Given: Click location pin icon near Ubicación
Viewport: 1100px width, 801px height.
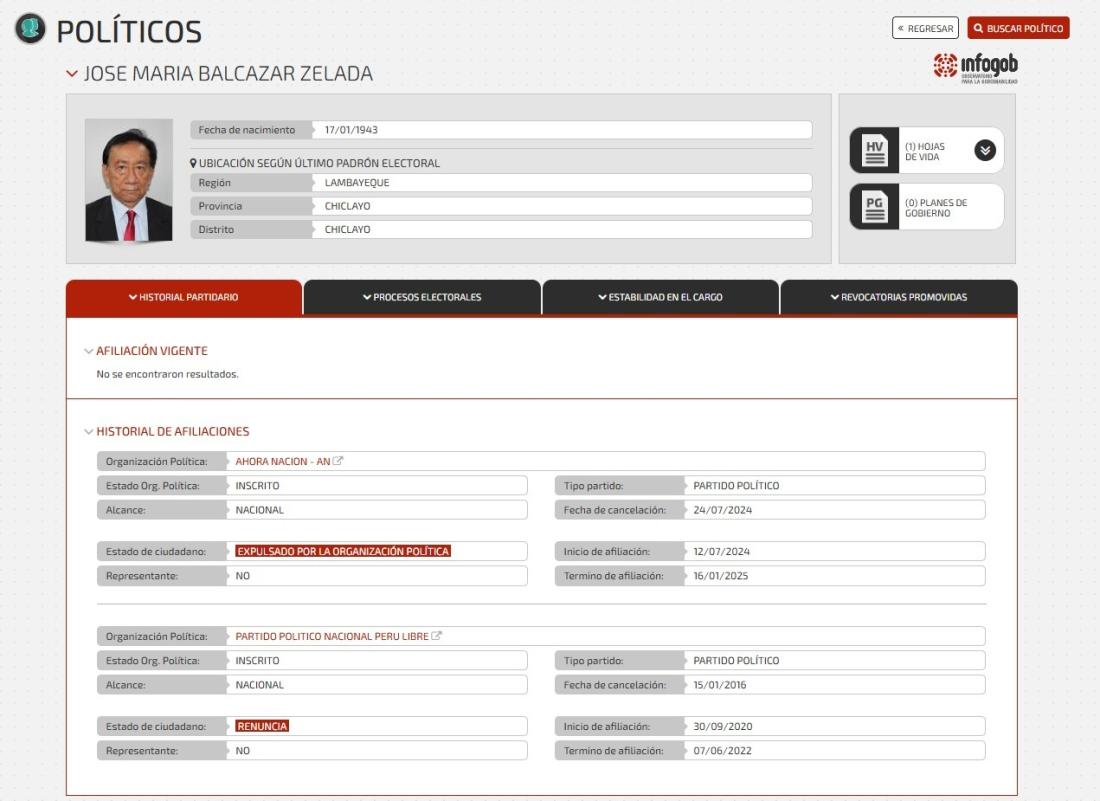Looking at the screenshot, I should tap(193, 163).
